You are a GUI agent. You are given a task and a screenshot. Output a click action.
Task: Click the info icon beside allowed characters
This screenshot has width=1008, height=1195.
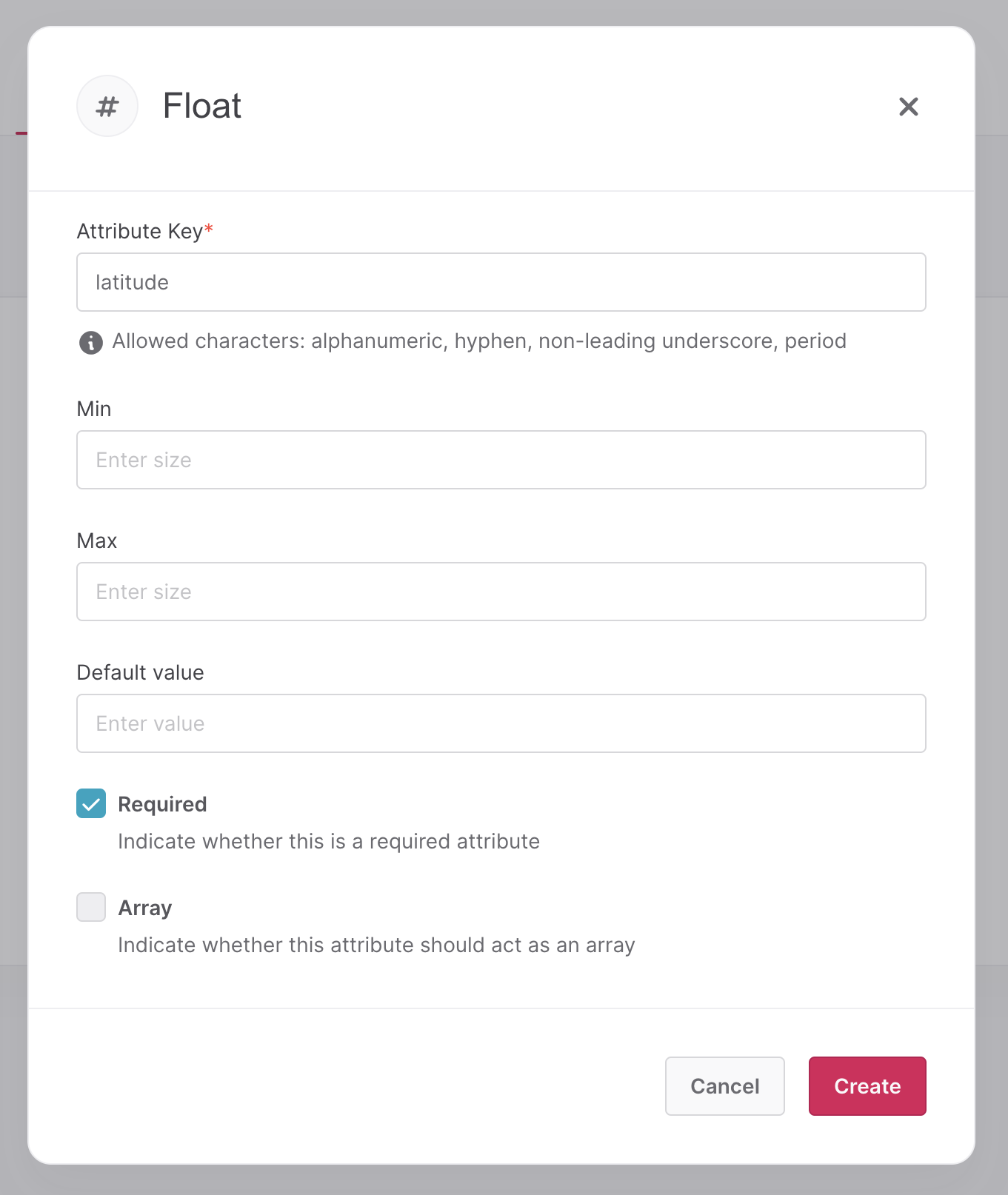coord(91,343)
